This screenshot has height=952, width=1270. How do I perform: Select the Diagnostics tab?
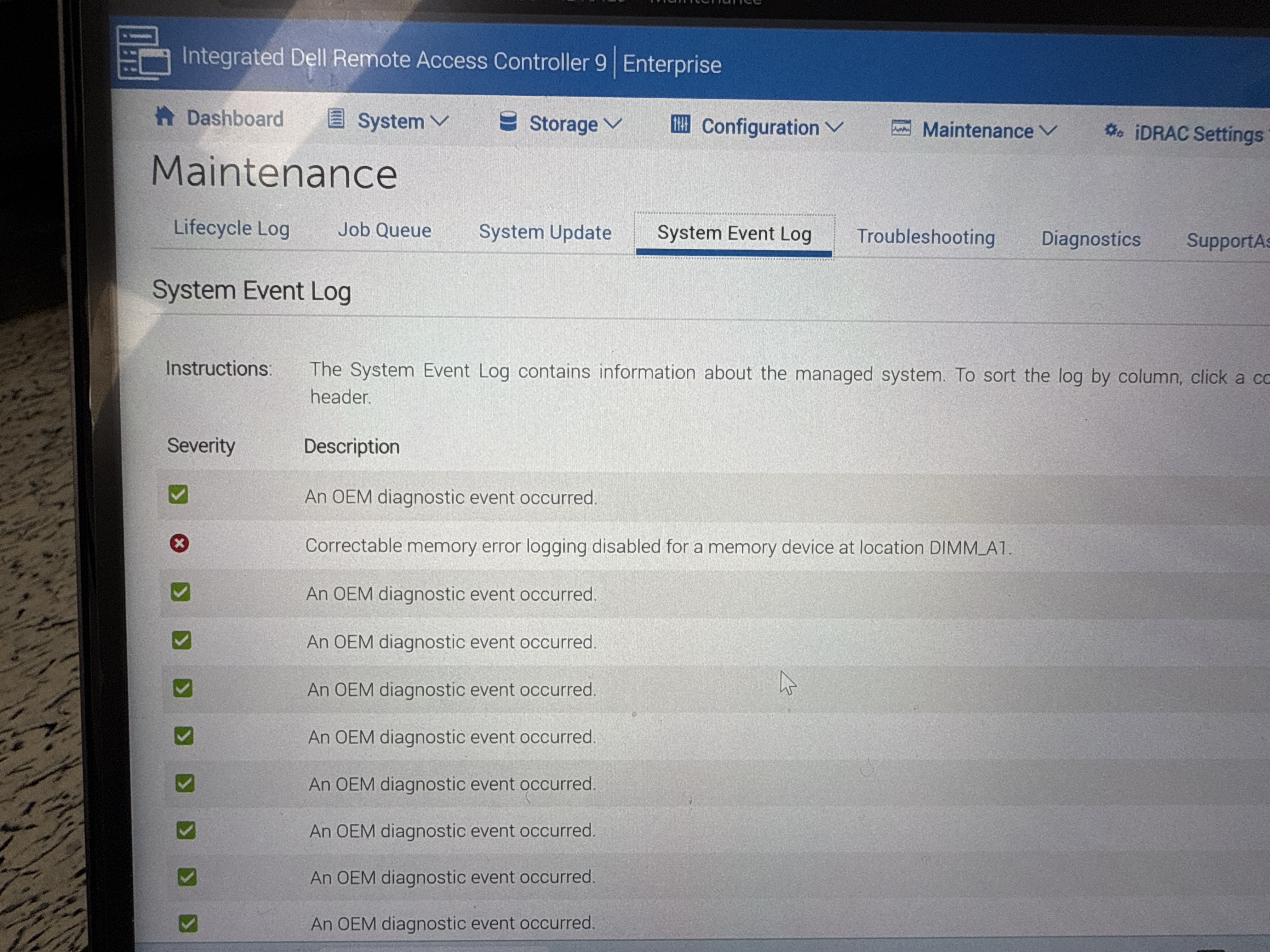click(1090, 239)
